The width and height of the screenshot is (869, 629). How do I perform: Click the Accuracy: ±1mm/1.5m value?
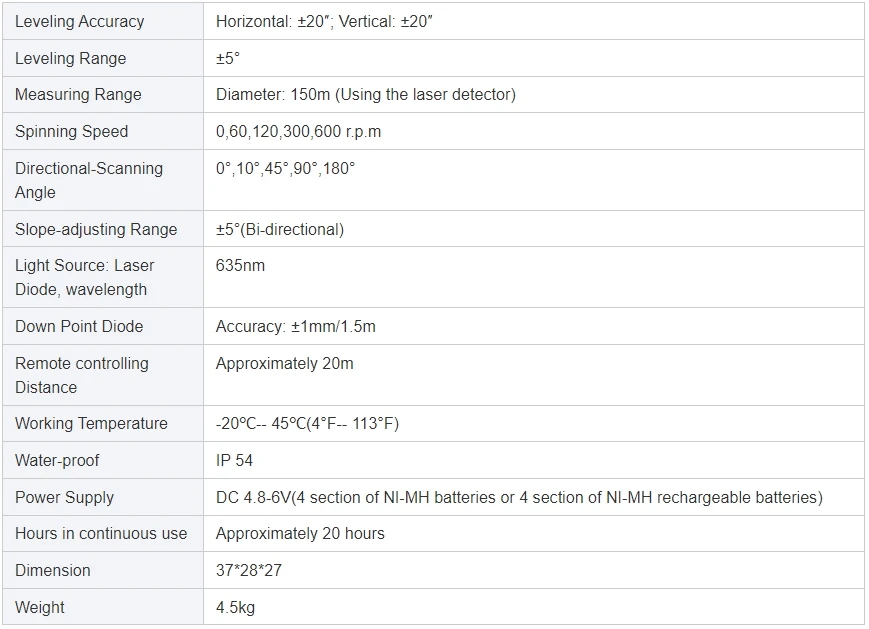[x=296, y=327]
